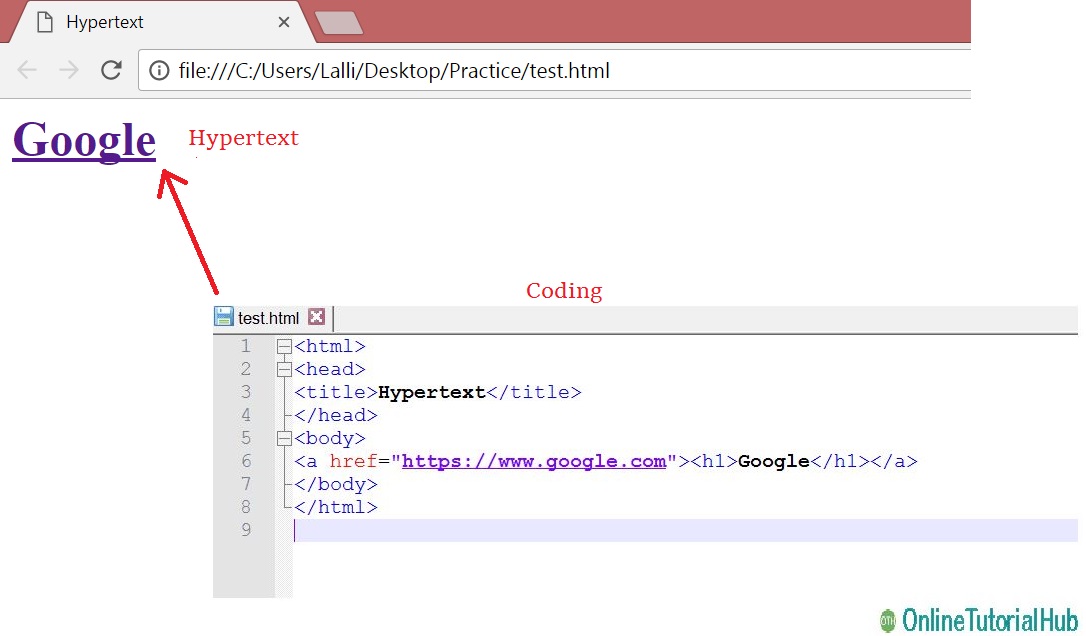Close the test.html tab
The image size is (1086, 636).
pos(316,316)
